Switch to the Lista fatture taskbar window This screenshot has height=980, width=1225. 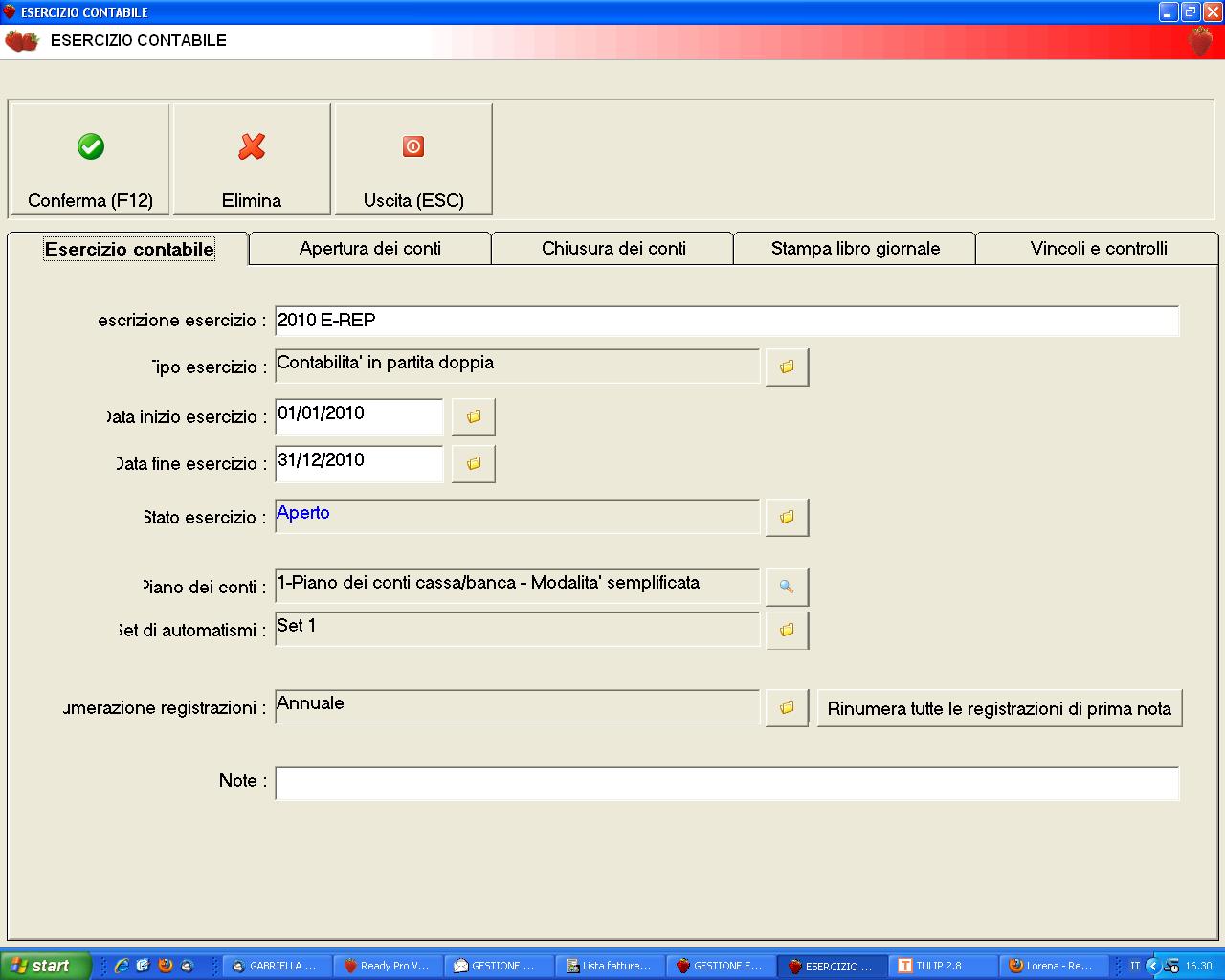click(611, 966)
